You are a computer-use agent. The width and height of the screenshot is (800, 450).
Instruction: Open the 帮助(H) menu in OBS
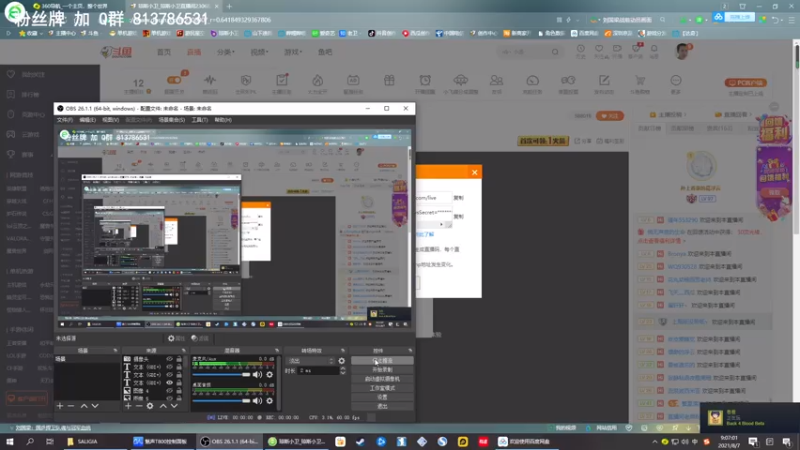coord(223,120)
